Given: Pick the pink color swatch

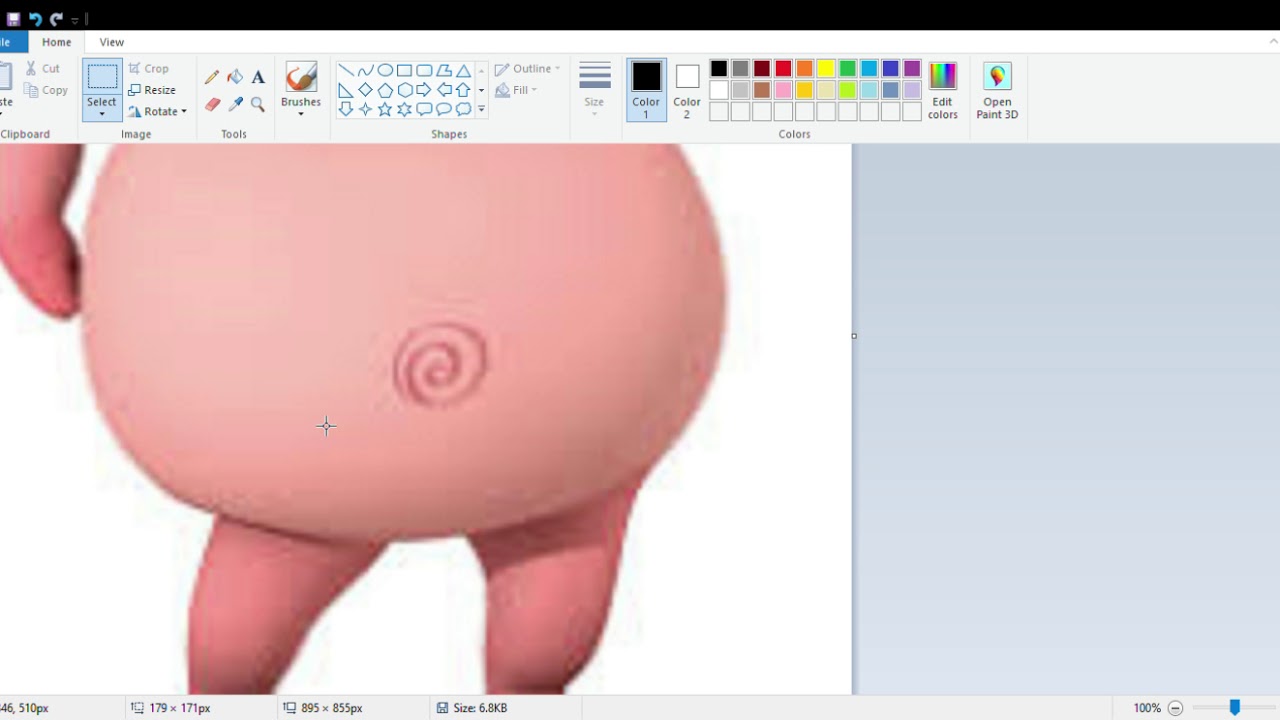Looking at the screenshot, I should [x=783, y=90].
